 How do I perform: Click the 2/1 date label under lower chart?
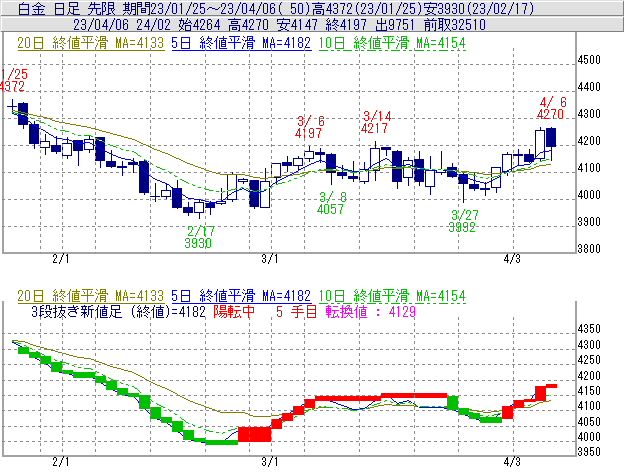pyautogui.click(x=60, y=461)
